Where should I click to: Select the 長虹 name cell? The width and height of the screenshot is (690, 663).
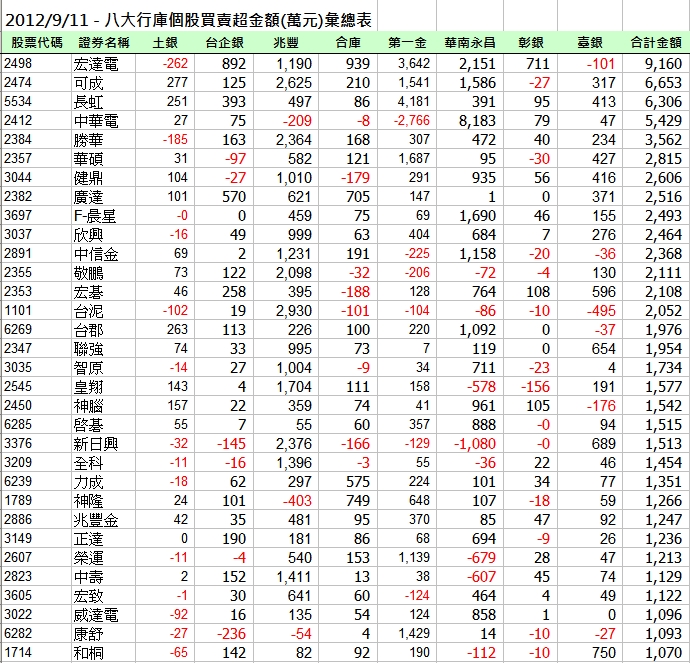[x=88, y=102]
